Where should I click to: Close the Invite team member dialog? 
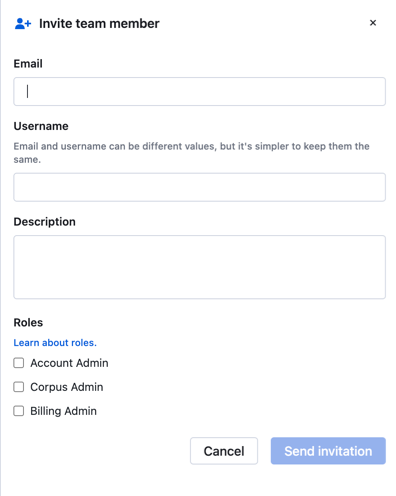click(373, 23)
